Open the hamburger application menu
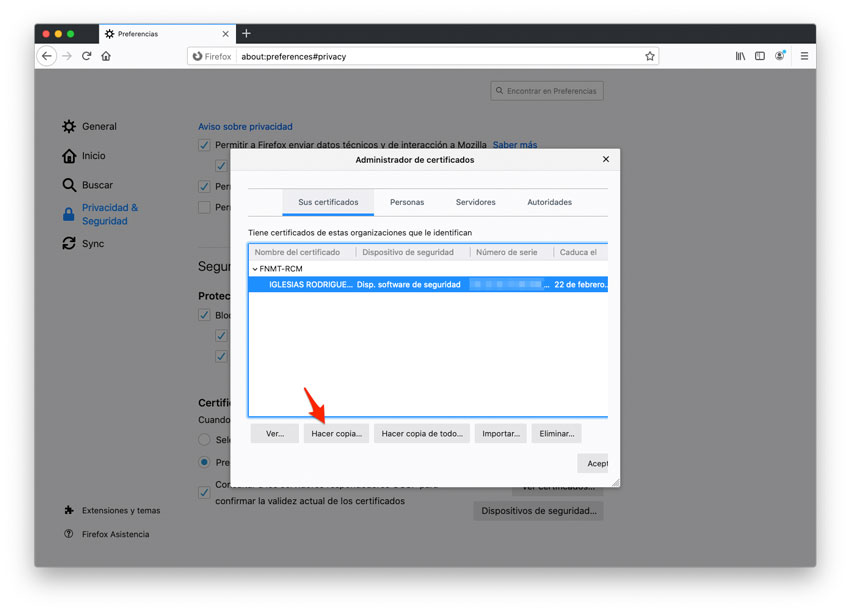Viewport: 850px width, 612px height. click(804, 57)
